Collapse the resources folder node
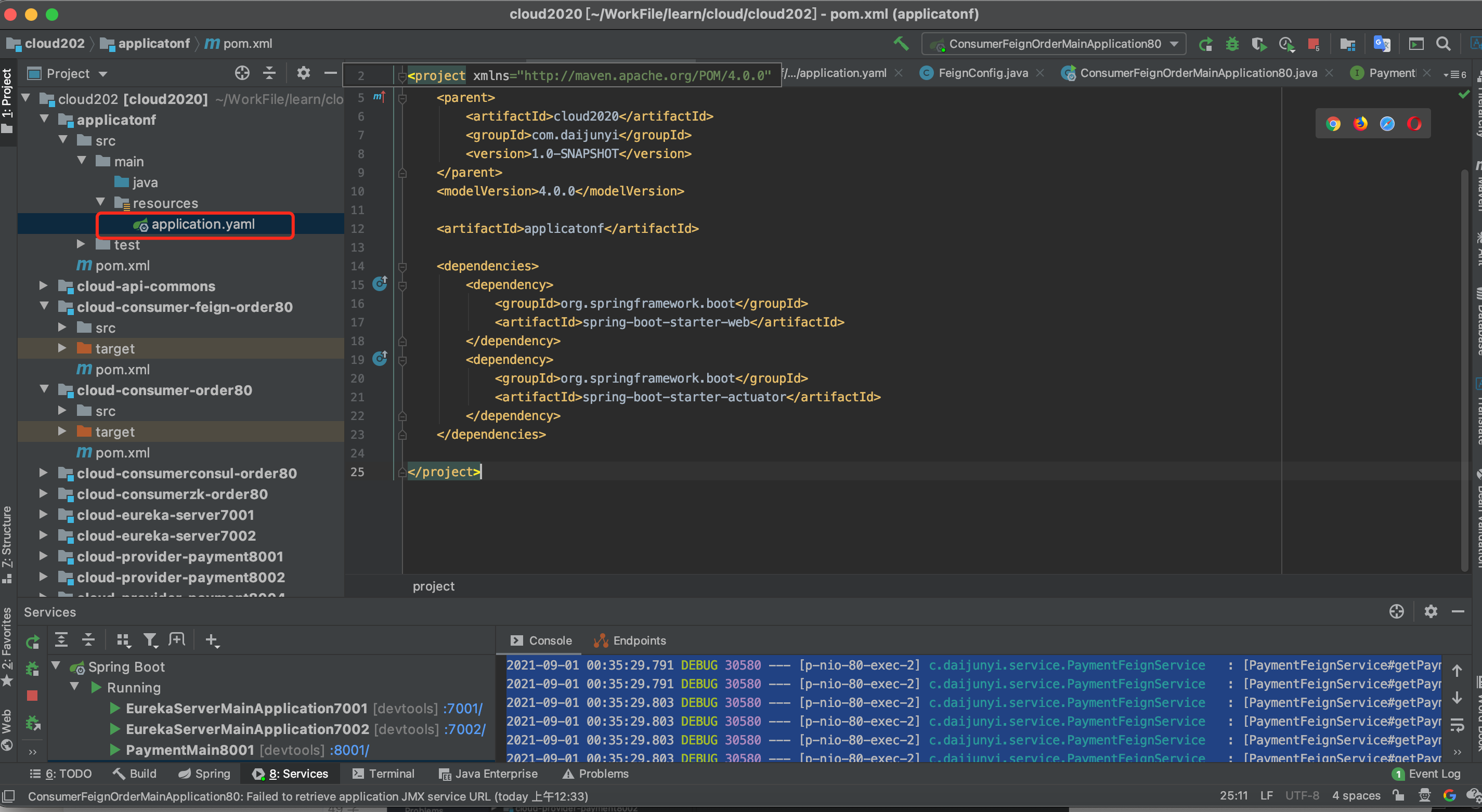This screenshot has height=812, width=1482. pos(100,202)
